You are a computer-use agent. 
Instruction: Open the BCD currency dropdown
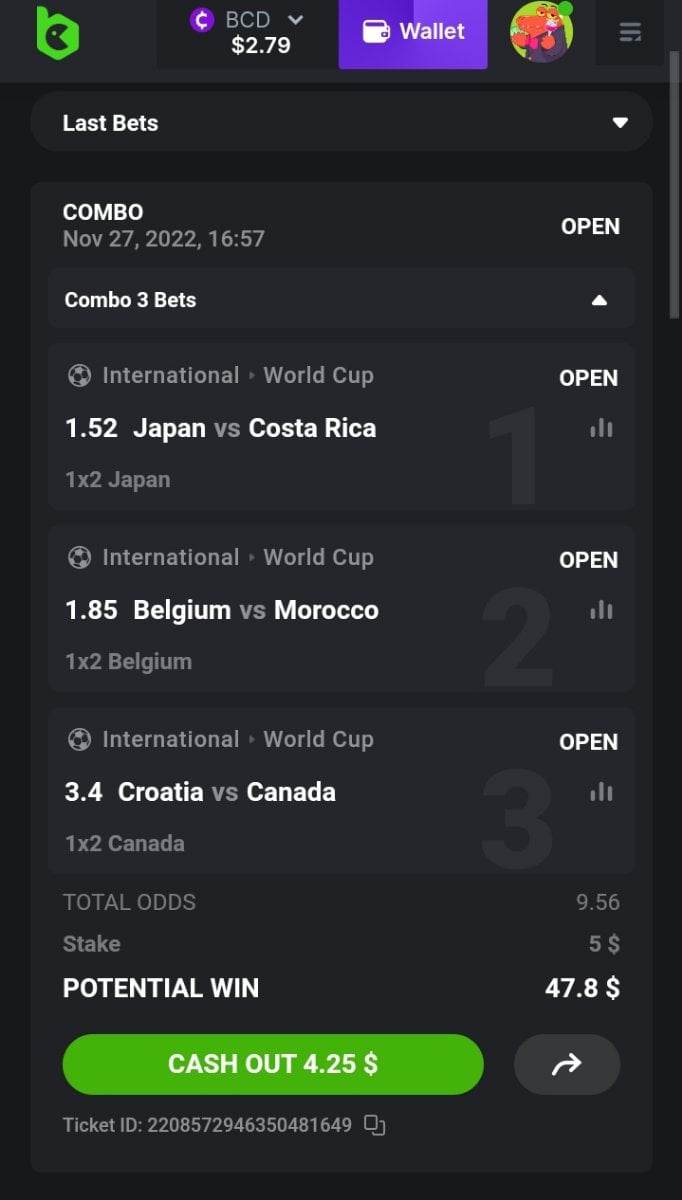295,19
